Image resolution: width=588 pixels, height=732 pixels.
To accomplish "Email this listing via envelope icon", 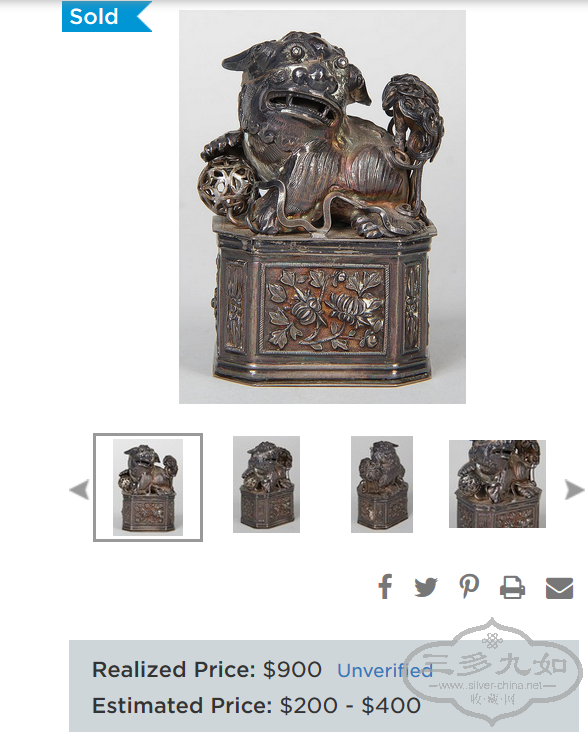I will point(560,588).
